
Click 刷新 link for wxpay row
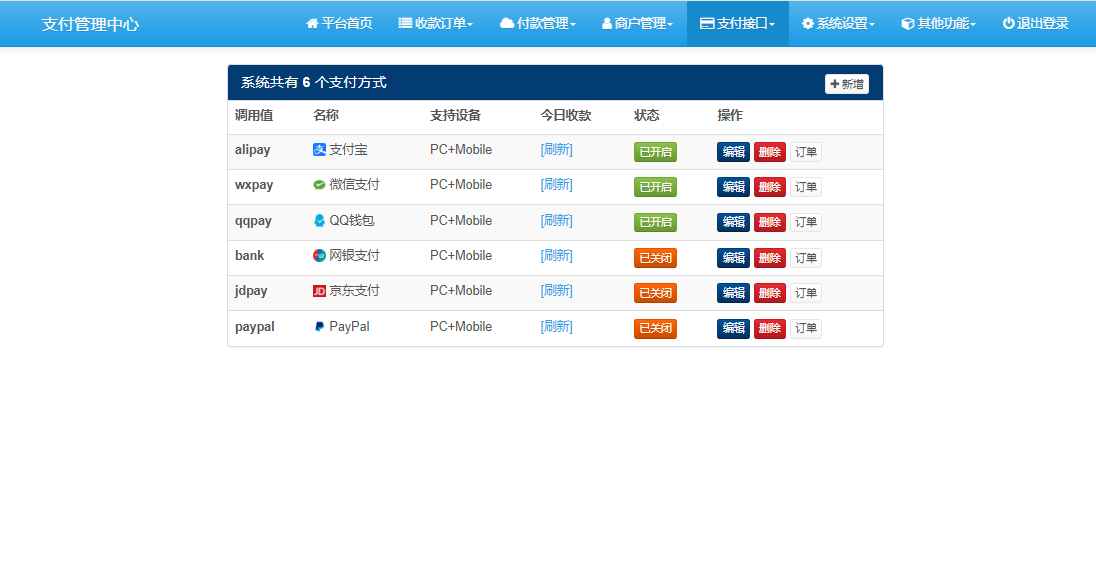tap(556, 186)
